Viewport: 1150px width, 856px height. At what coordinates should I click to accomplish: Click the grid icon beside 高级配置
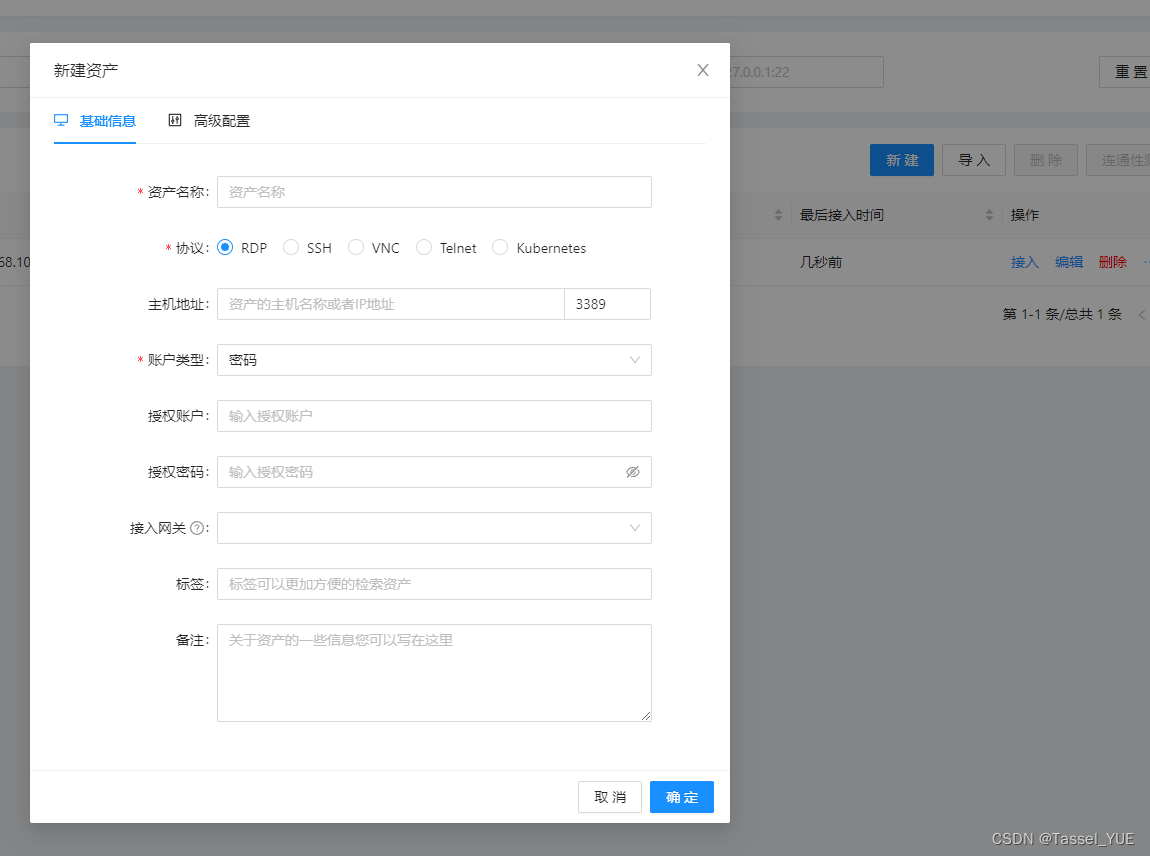pos(174,121)
